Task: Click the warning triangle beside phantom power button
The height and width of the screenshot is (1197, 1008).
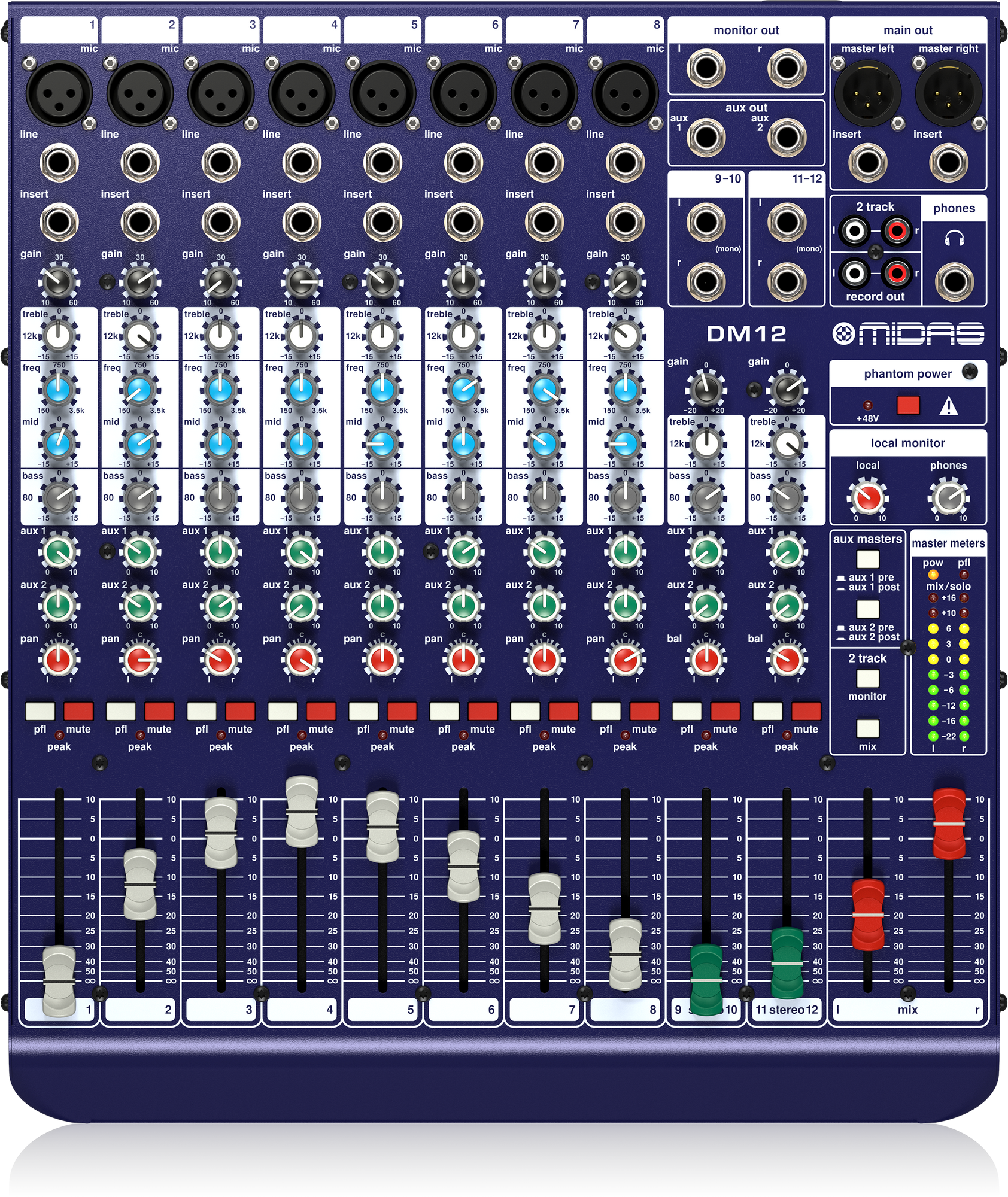Action: 949,405
